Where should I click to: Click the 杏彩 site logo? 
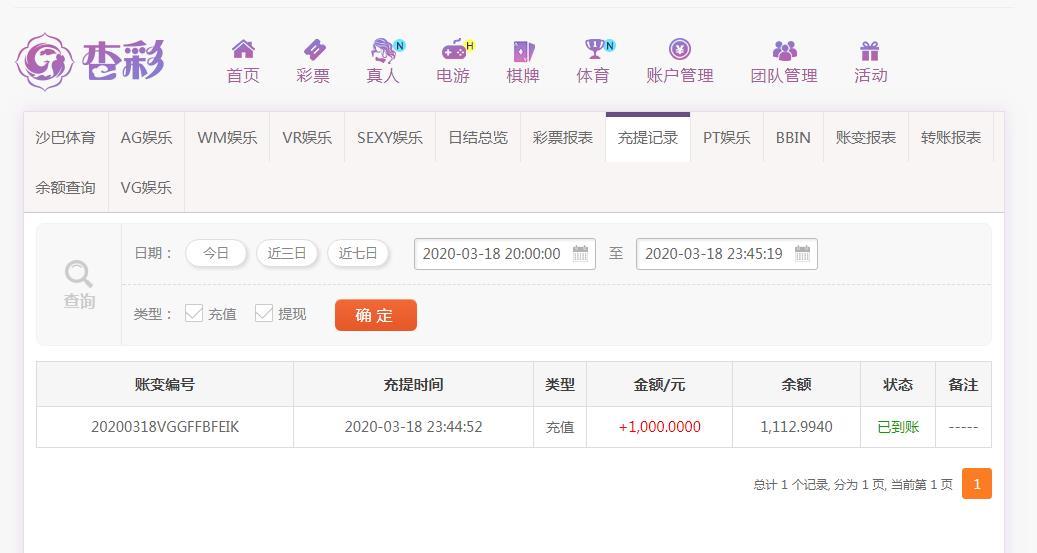click(x=90, y=62)
